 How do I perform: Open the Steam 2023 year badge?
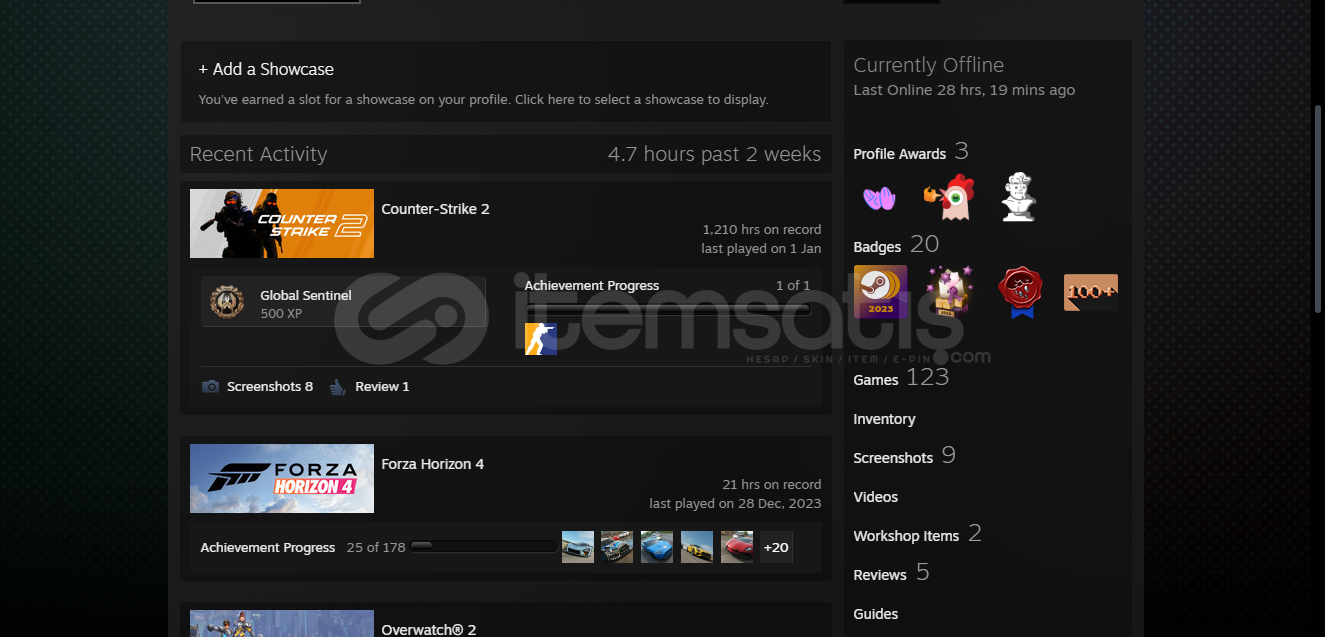(881, 292)
